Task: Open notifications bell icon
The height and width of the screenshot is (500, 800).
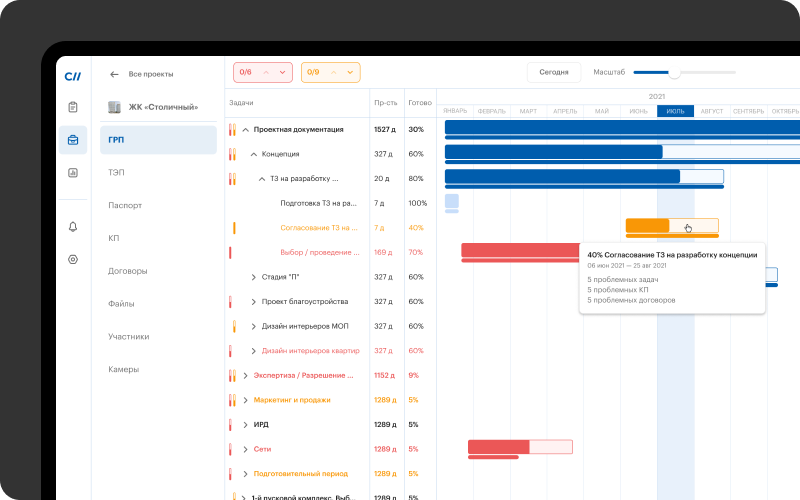Action: click(x=73, y=227)
